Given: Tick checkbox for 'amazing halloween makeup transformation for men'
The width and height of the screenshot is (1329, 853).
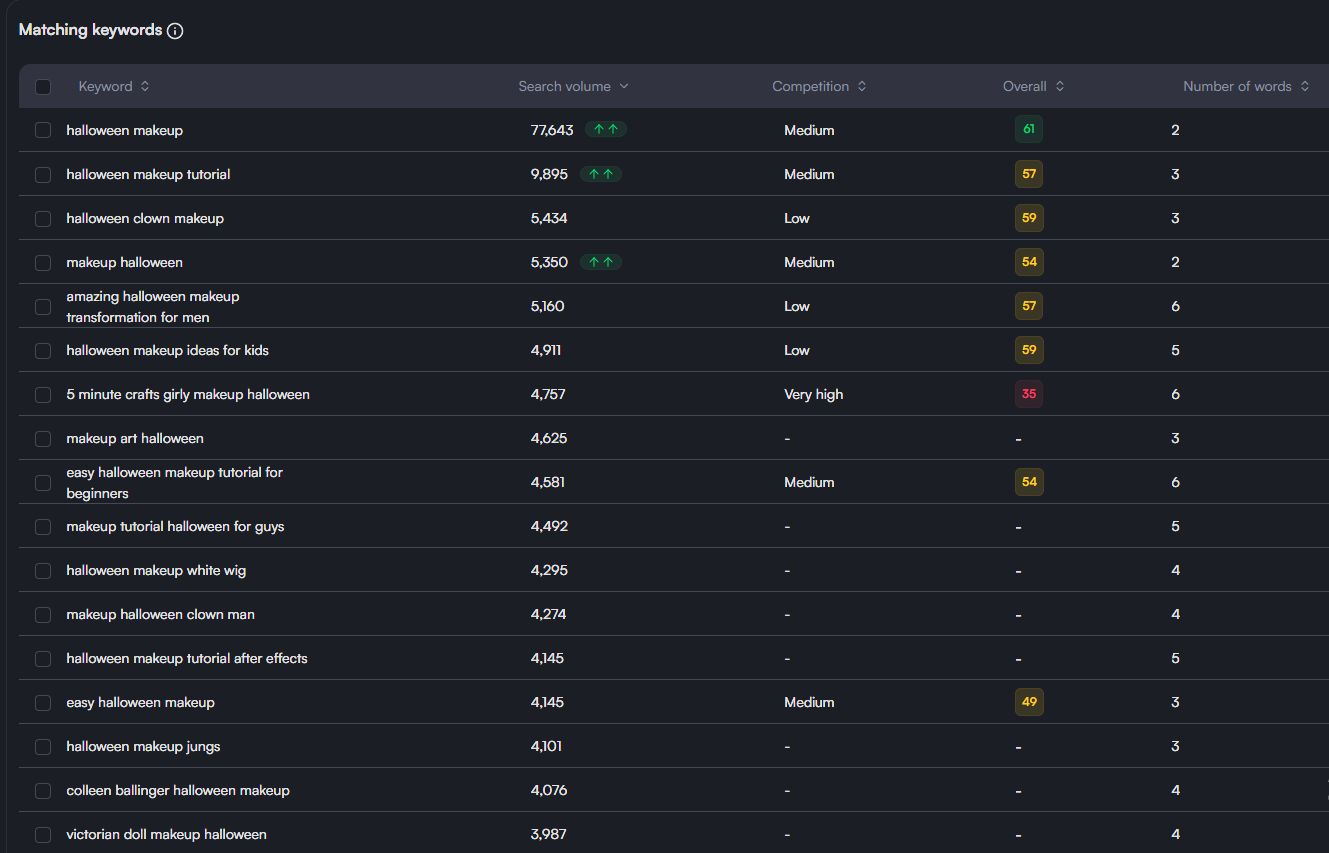Looking at the screenshot, I should point(43,307).
